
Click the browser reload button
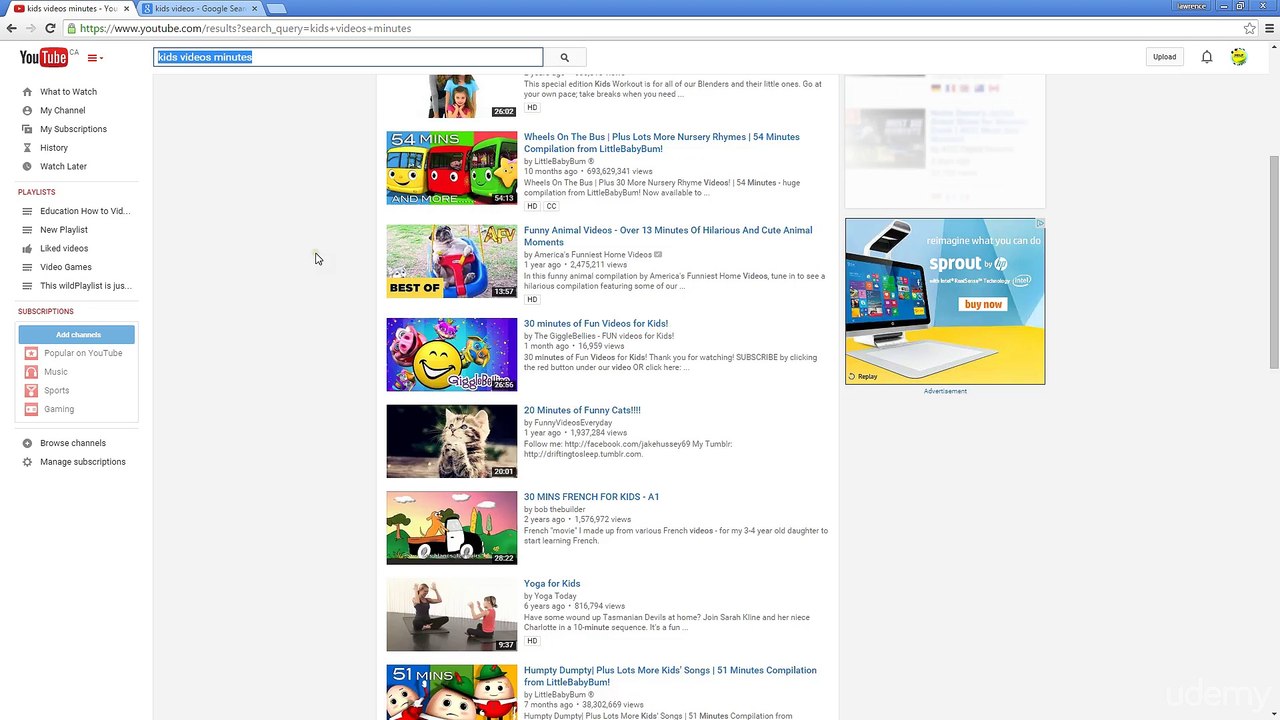pos(50,28)
